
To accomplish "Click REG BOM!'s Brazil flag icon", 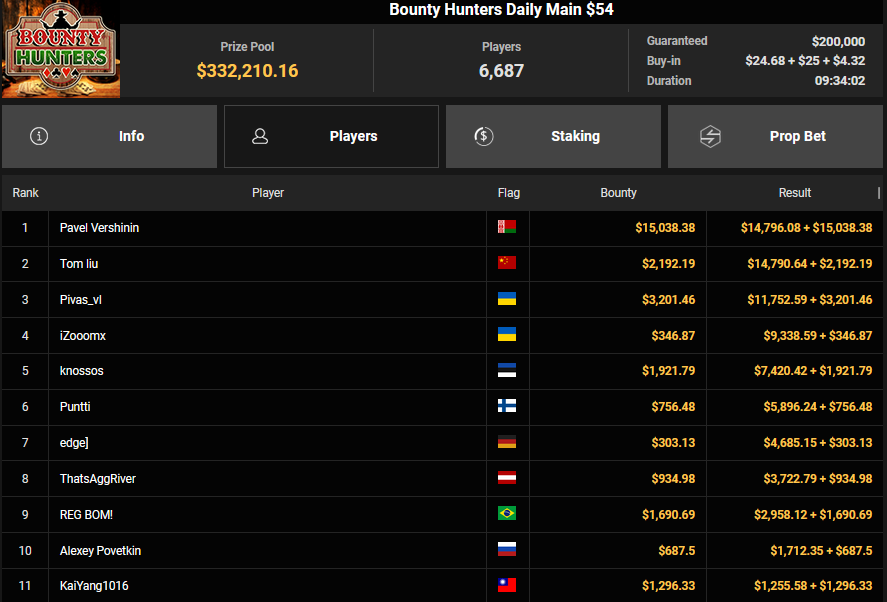I will coord(507,514).
